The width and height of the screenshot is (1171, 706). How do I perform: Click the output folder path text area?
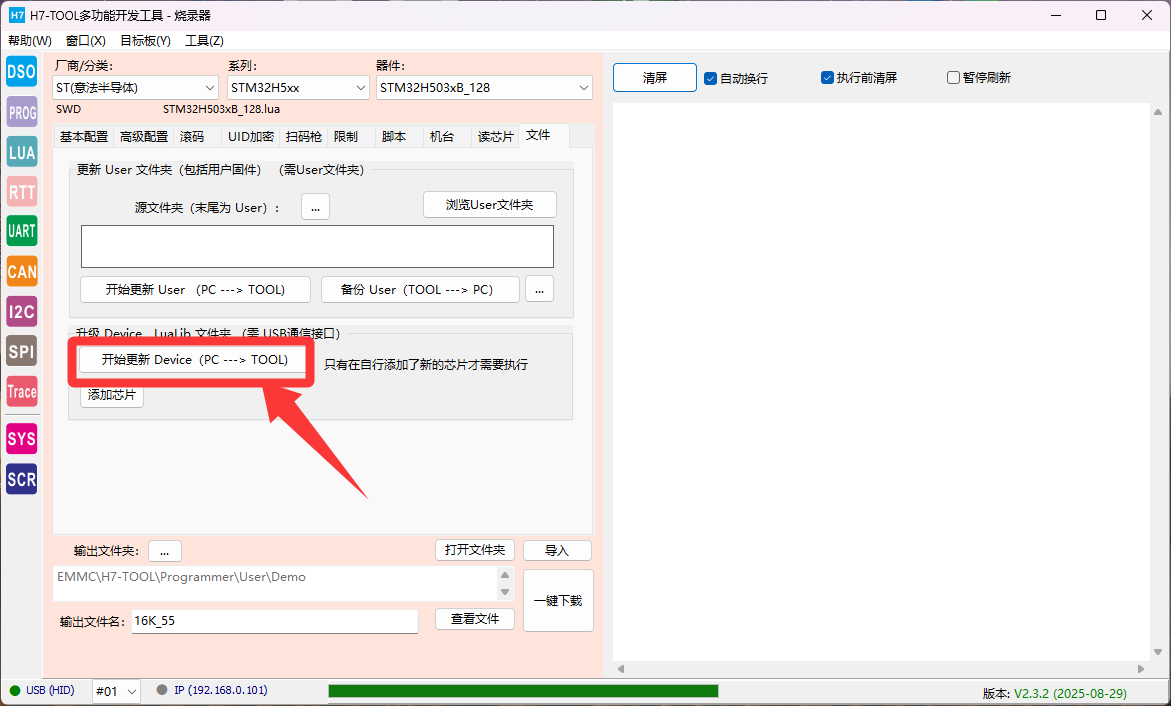pyautogui.click(x=274, y=583)
